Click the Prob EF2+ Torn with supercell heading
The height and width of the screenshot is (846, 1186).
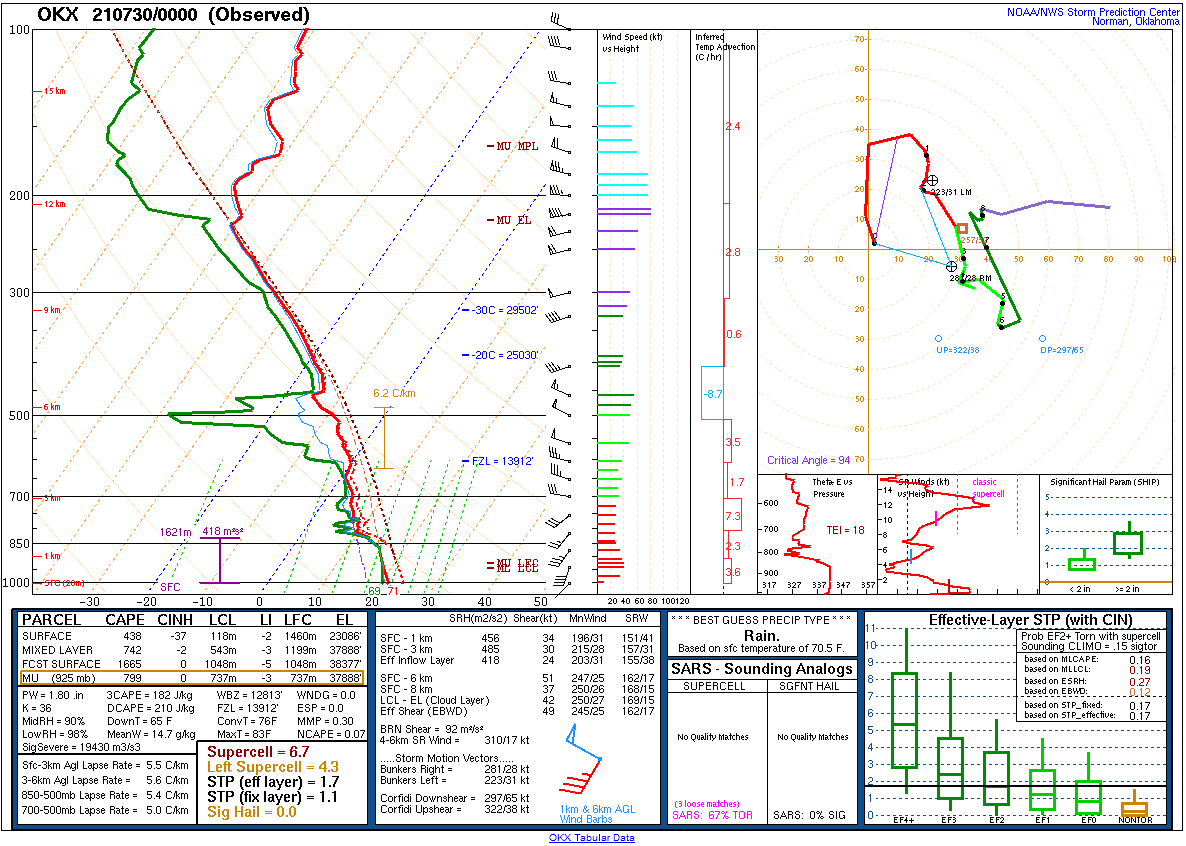tap(1091, 636)
